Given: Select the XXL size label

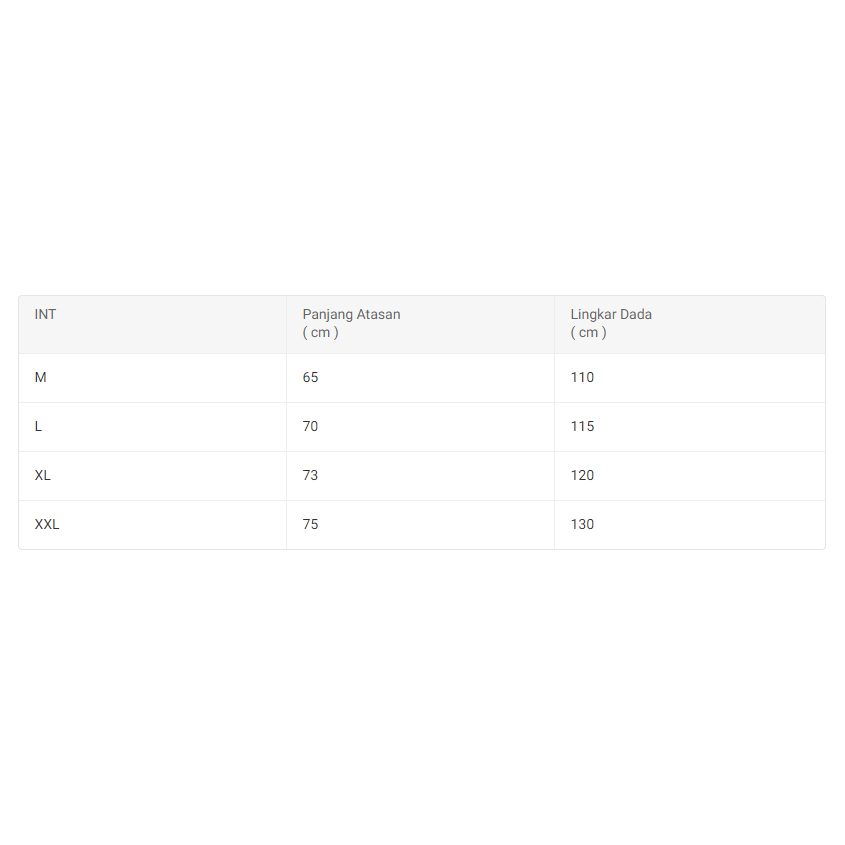Looking at the screenshot, I should [47, 524].
